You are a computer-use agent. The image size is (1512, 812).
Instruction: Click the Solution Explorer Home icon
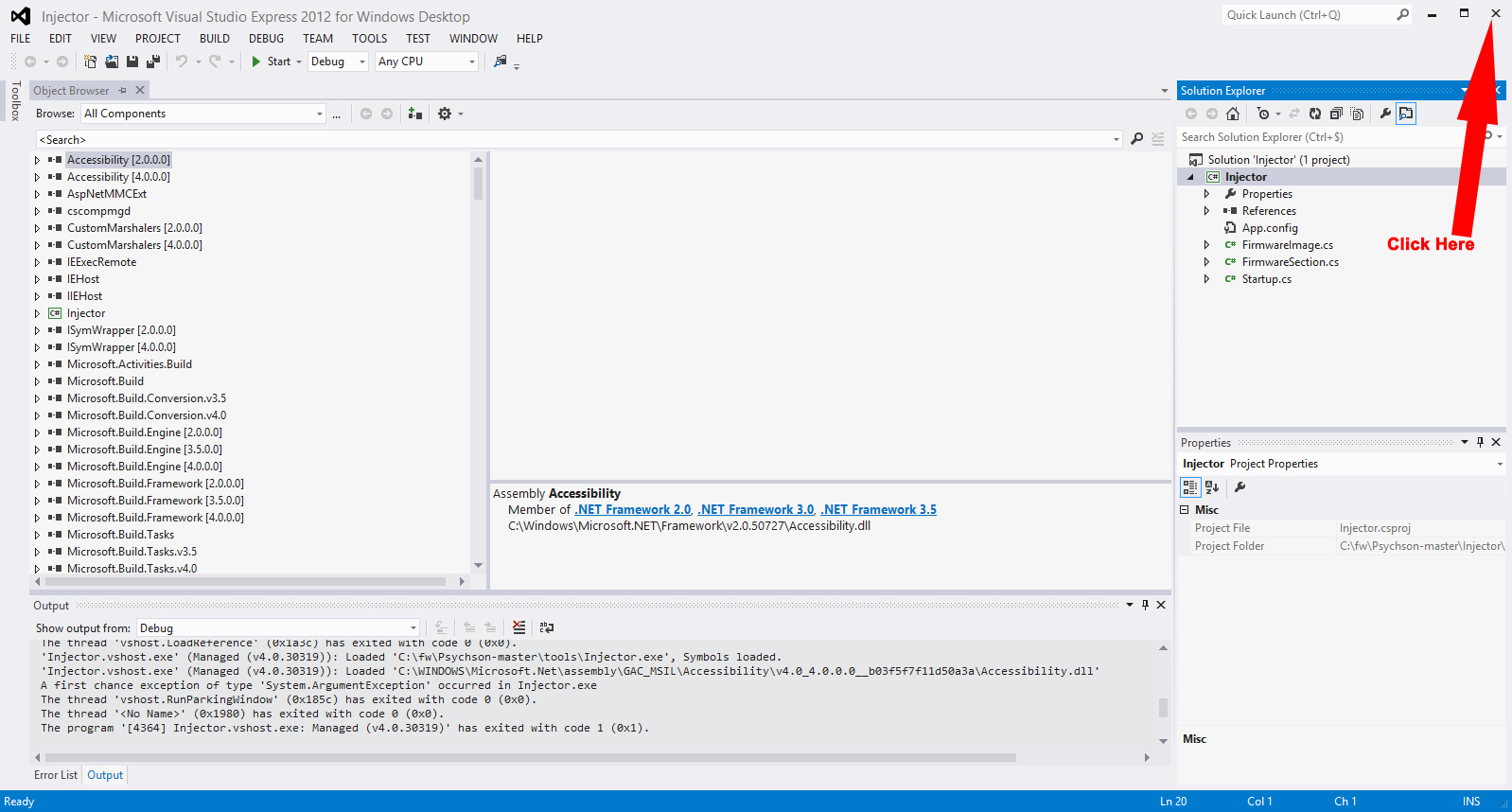pos(1232,114)
